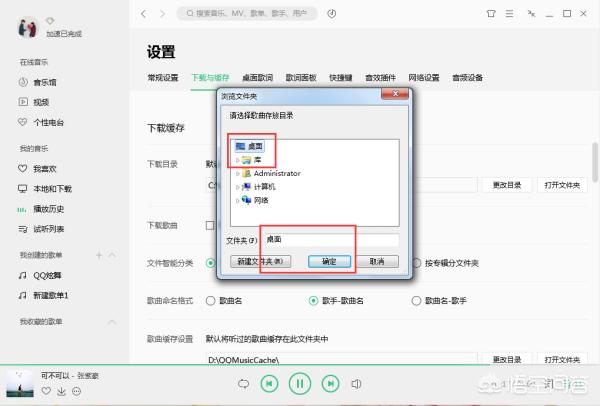Switch to 音频设备 tab
Viewport: 600px width, 406px height.
pyautogui.click(x=468, y=78)
